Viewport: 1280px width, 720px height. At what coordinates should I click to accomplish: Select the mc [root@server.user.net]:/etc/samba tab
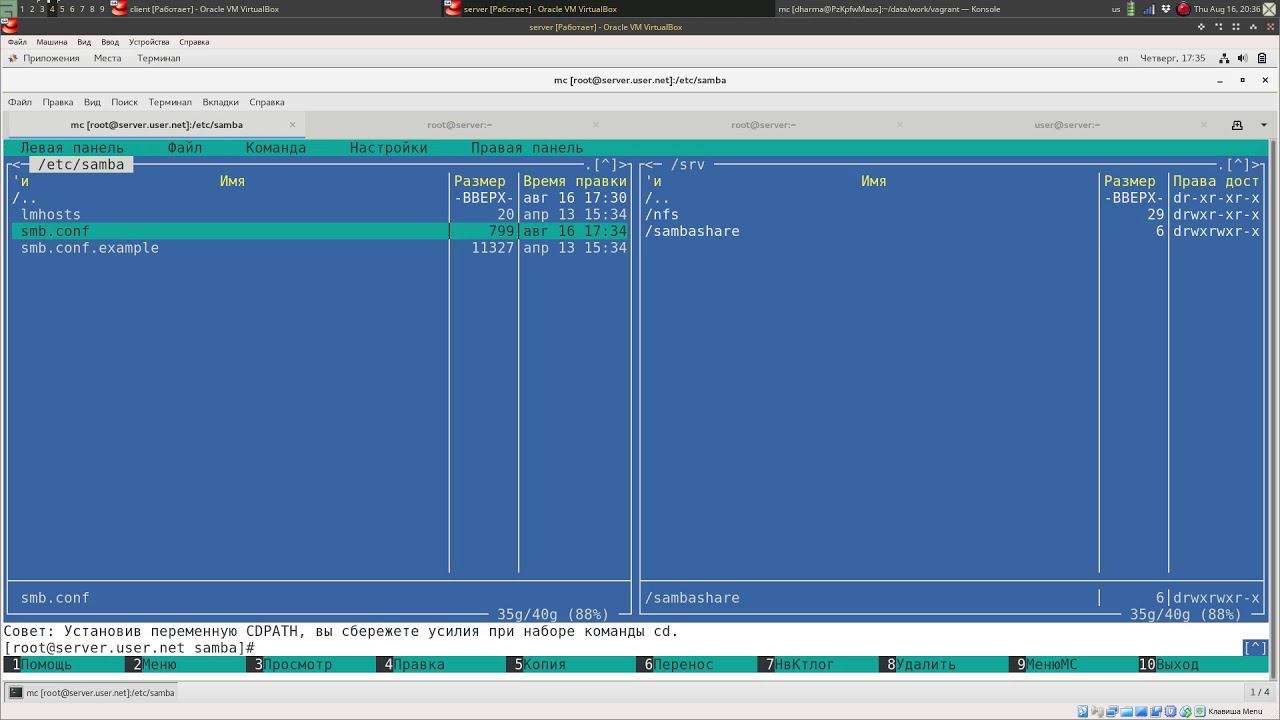tap(156, 125)
